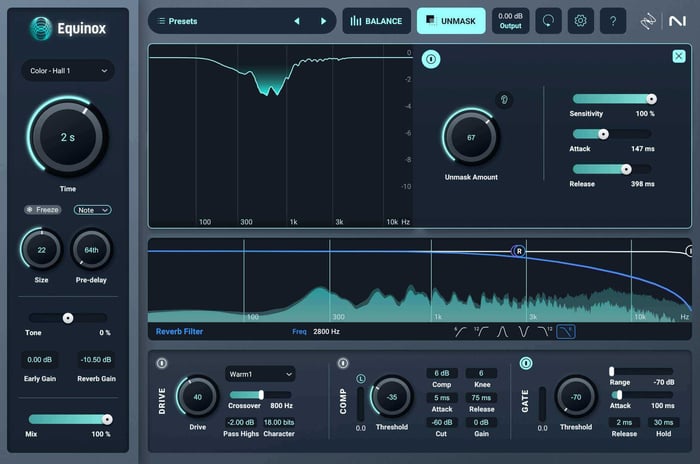Toggle the Gate module power button

[x=526, y=363]
